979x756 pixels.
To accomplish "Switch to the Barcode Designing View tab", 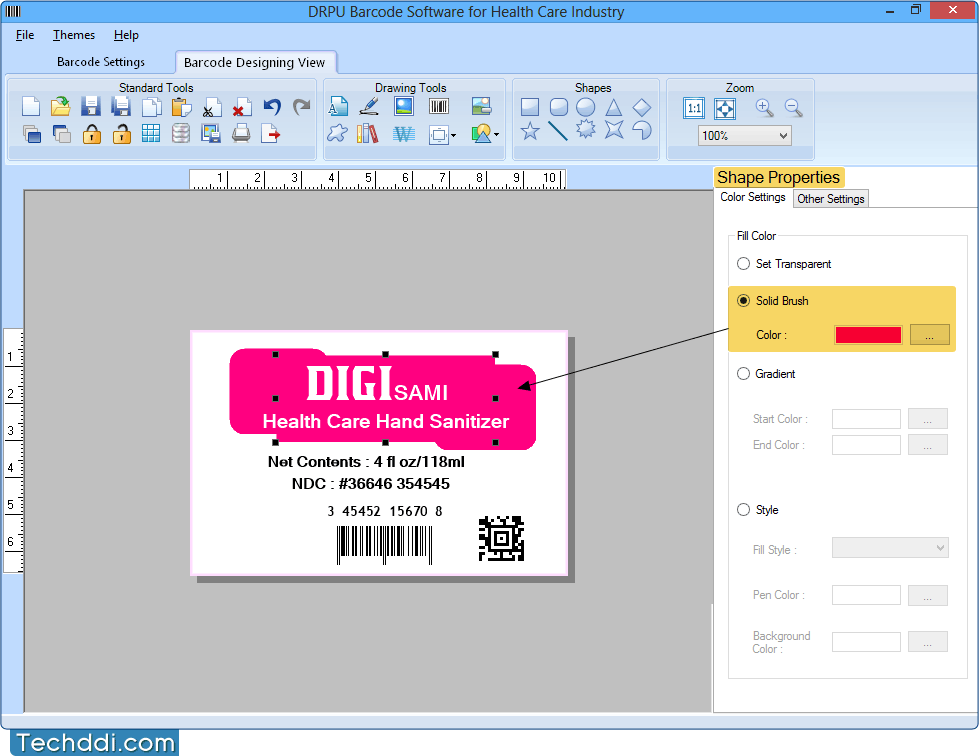I will pos(255,62).
